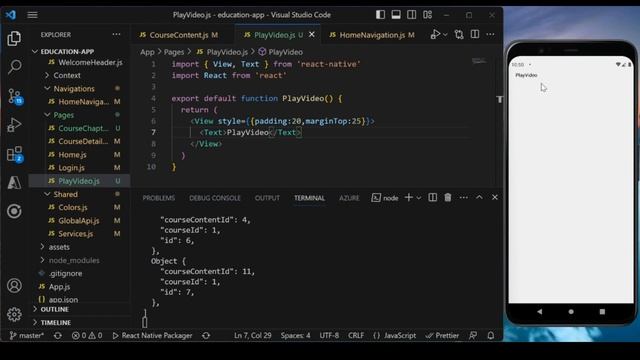Click Ln 7, Col 29 cursor position
The width and height of the screenshot is (640, 360).
[253, 336]
